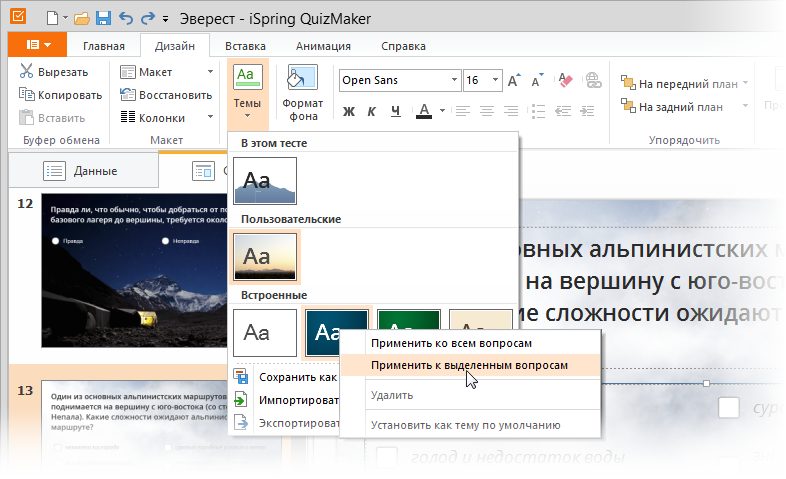Toggle italic К formatting
The image size is (786, 479).
click(x=371, y=111)
